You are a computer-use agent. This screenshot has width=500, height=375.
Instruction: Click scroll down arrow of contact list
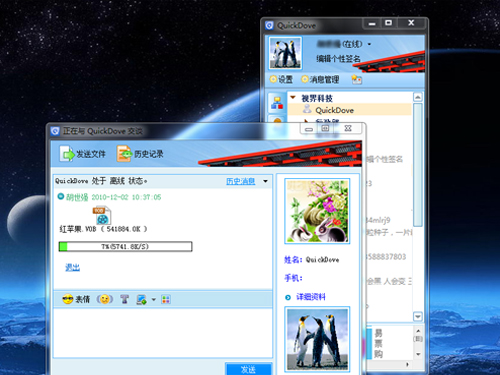pyautogui.click(x=418, y=316)
